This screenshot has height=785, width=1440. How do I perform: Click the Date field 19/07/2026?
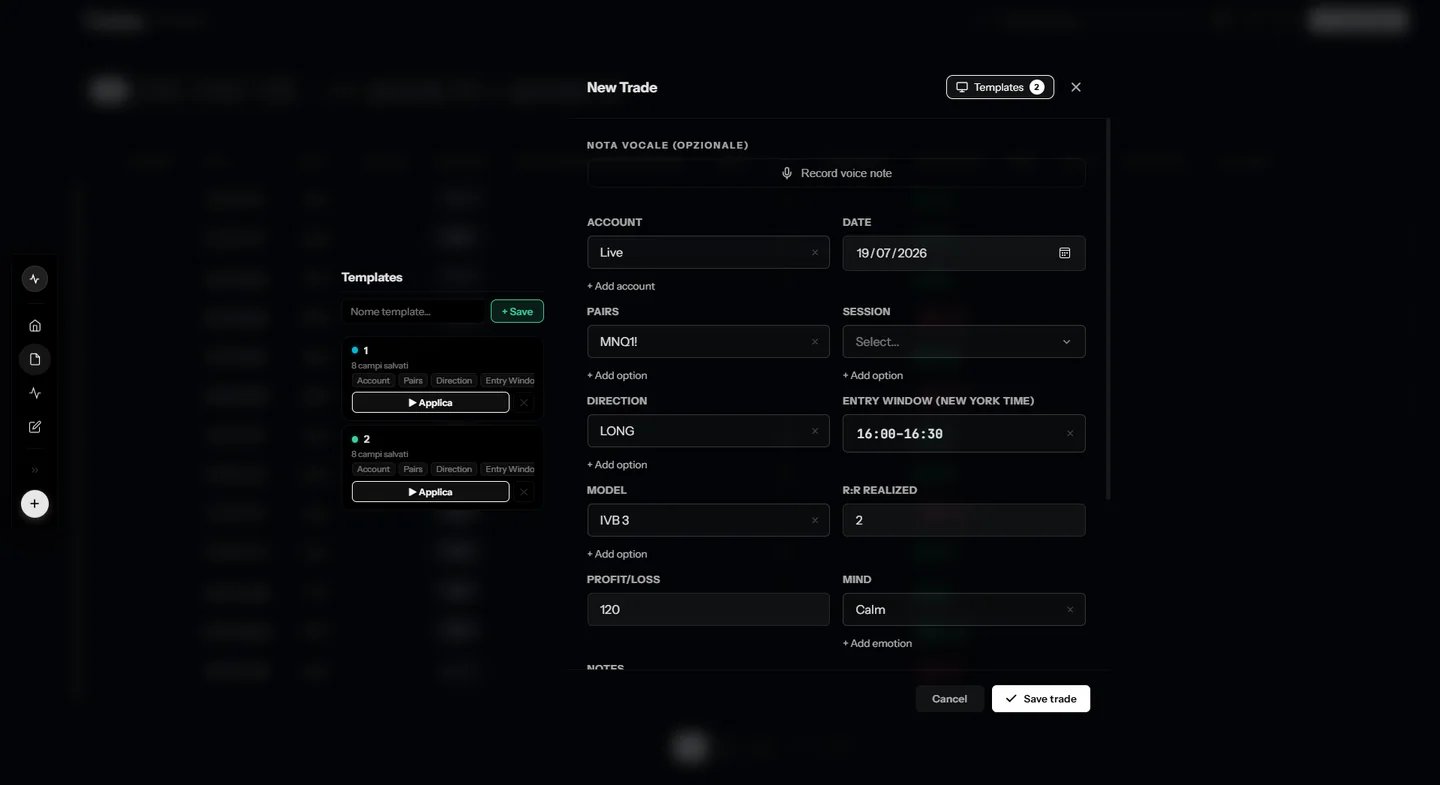click(x=964, y=253)
